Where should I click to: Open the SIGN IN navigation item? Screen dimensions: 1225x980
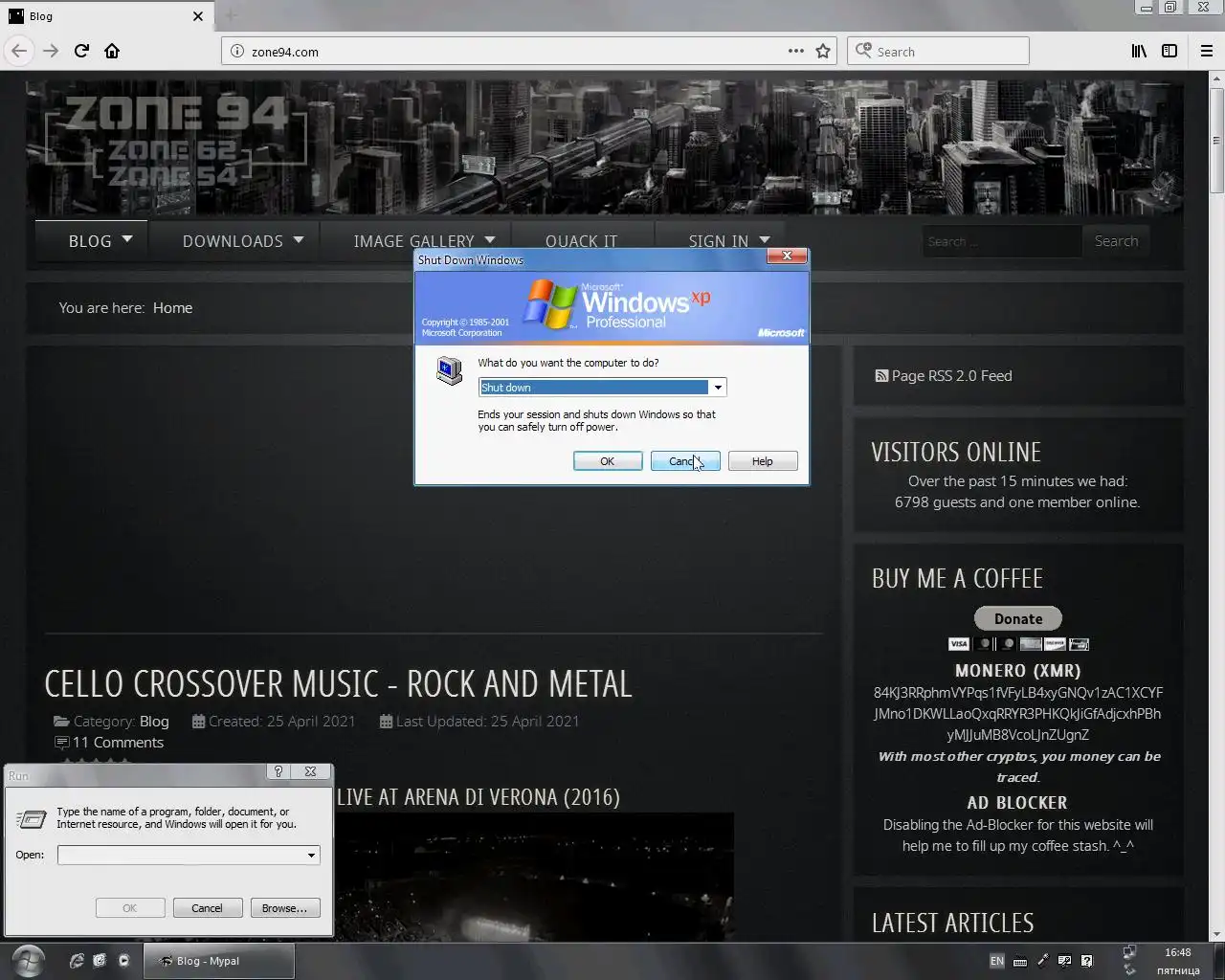point(718,241)
